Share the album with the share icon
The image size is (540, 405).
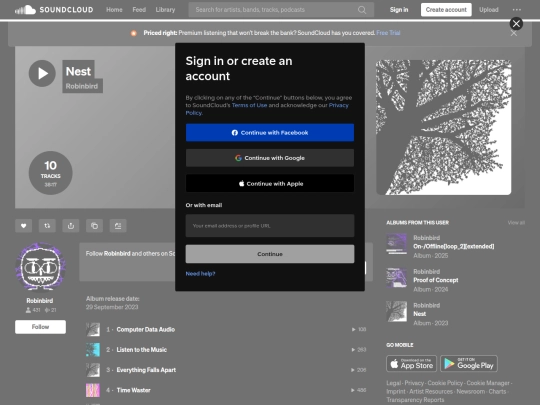coord(71,226)
